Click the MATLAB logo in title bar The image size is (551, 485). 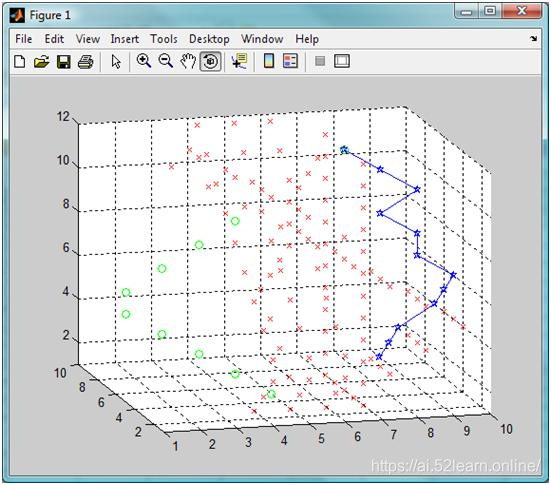tap(17, 15)
